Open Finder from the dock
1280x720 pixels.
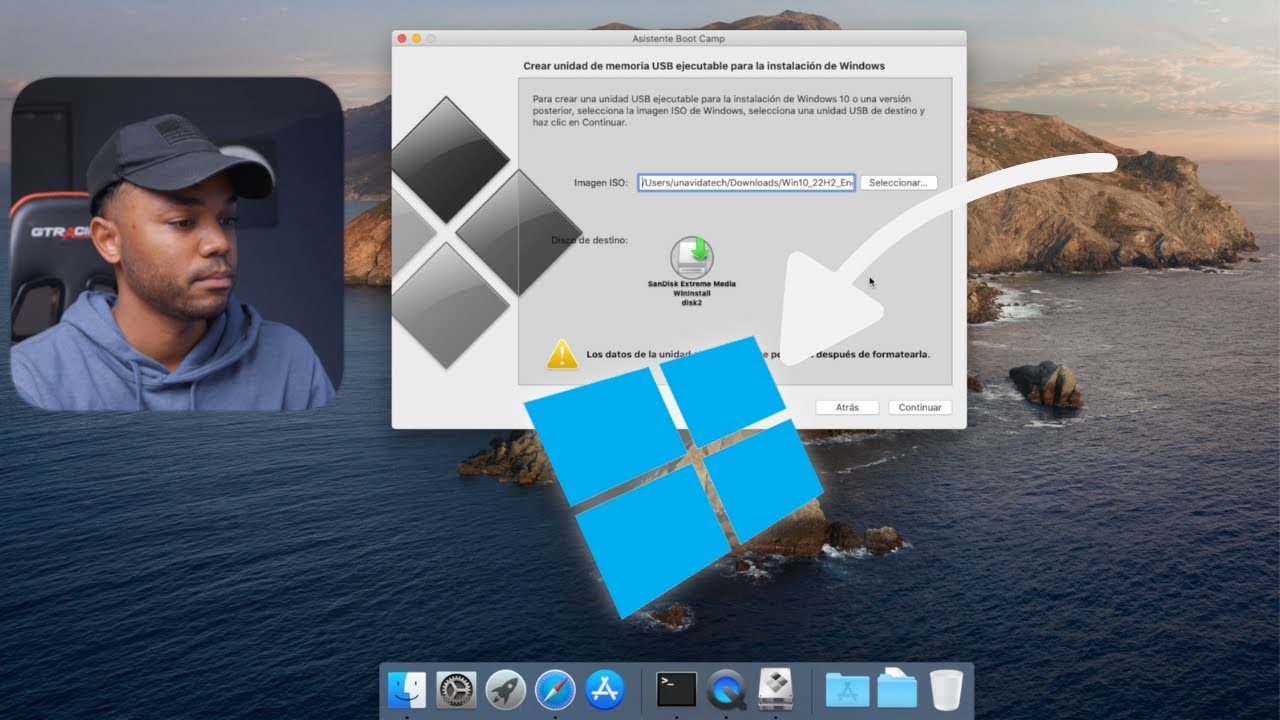[407, 690]
